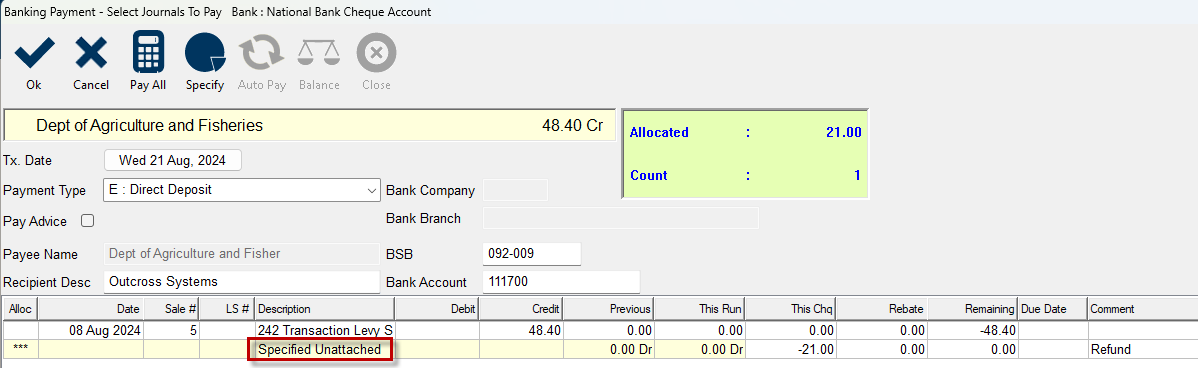Click the Count value 1

click(x=857, y=175)
